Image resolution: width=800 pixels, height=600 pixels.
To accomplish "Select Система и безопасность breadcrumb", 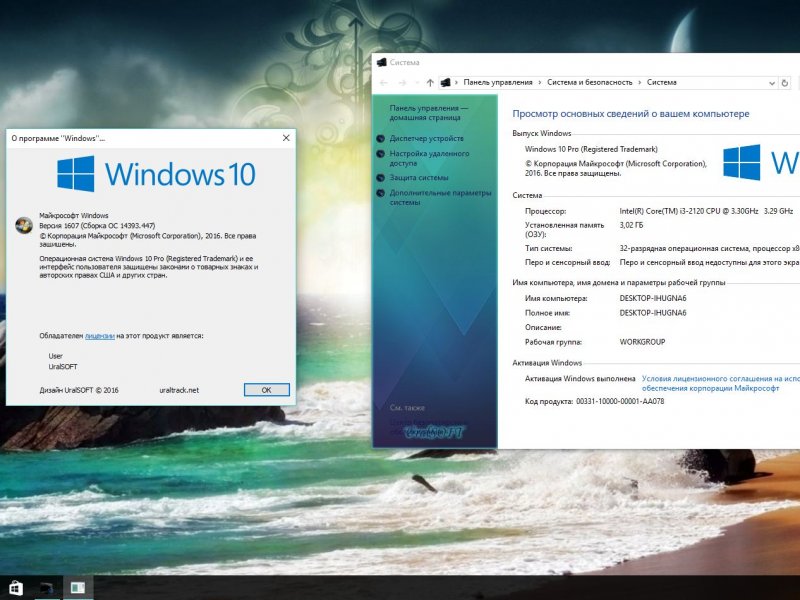I will [589, 82].
